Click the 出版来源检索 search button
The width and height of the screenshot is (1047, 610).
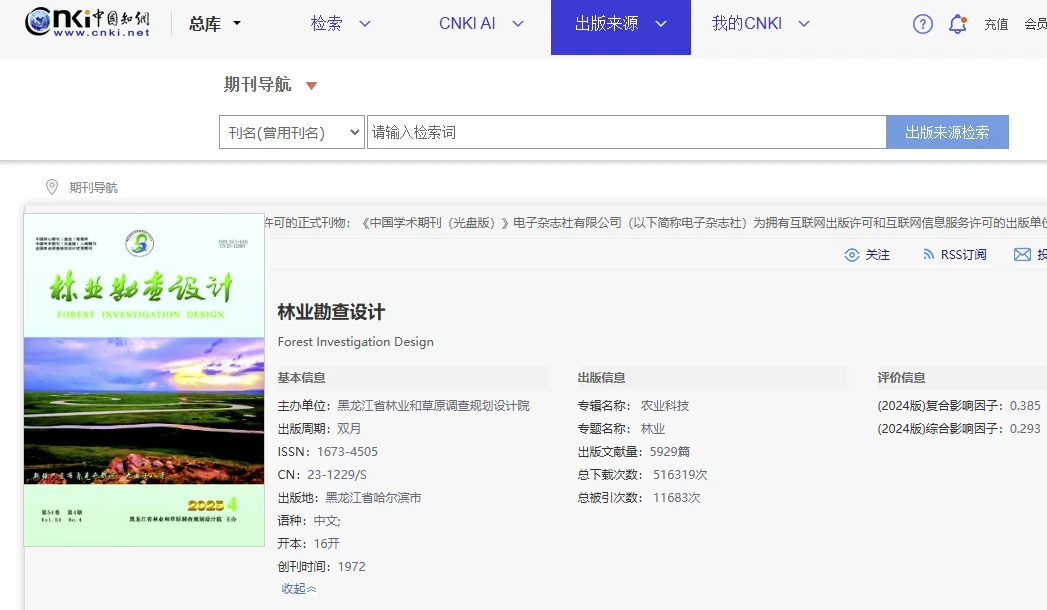947,131
